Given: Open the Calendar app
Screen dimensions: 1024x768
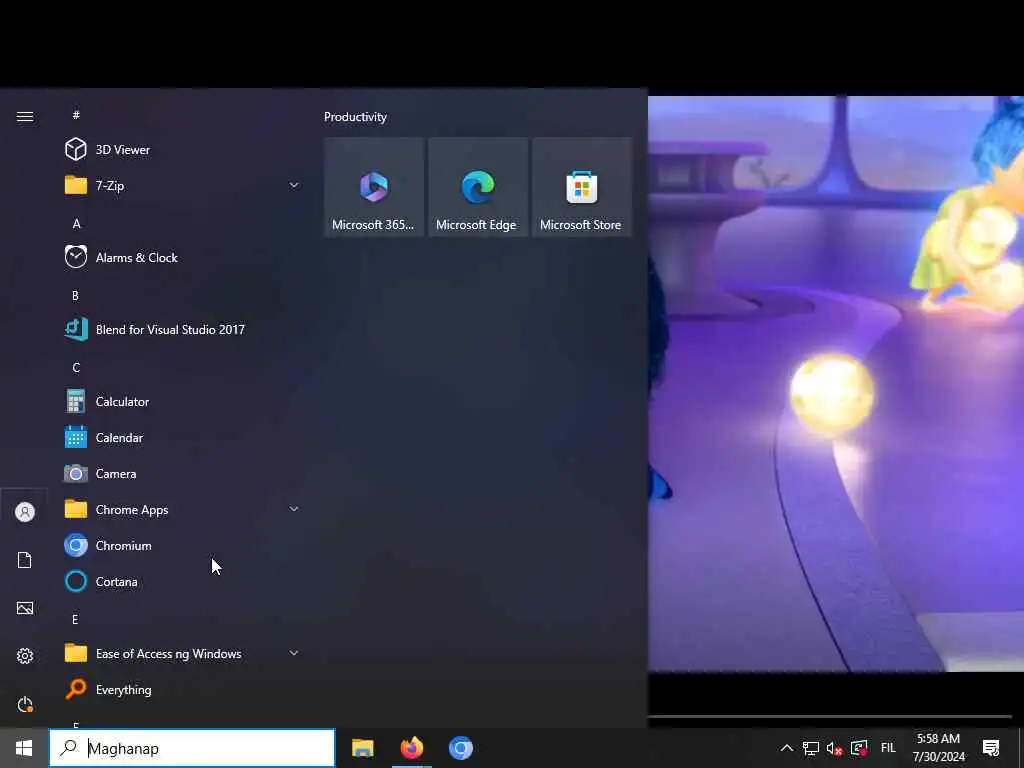Looking at the screenshot, I should pos(183,438).
